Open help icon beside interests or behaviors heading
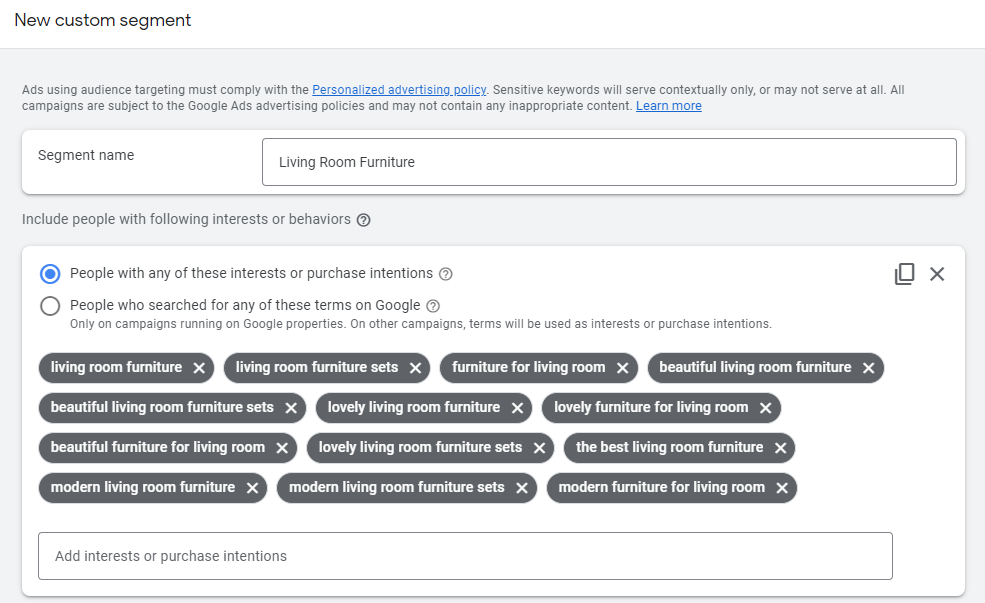The width and height of the screenshot is (985, 603). 364,220
